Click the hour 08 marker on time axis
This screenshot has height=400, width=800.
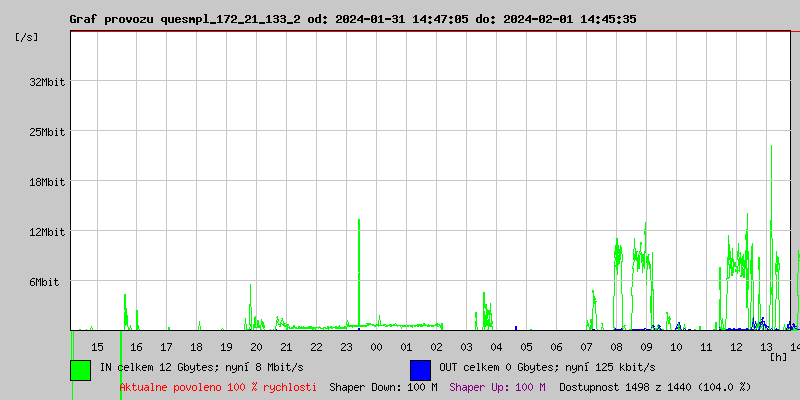(x=616, y=347)
